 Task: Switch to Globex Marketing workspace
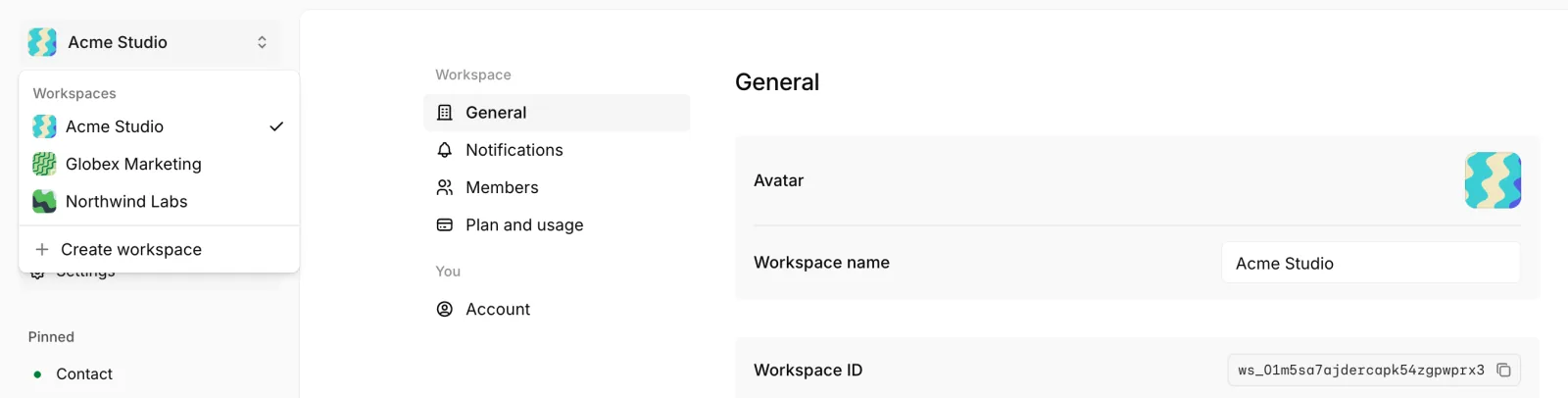coord(159,164)
